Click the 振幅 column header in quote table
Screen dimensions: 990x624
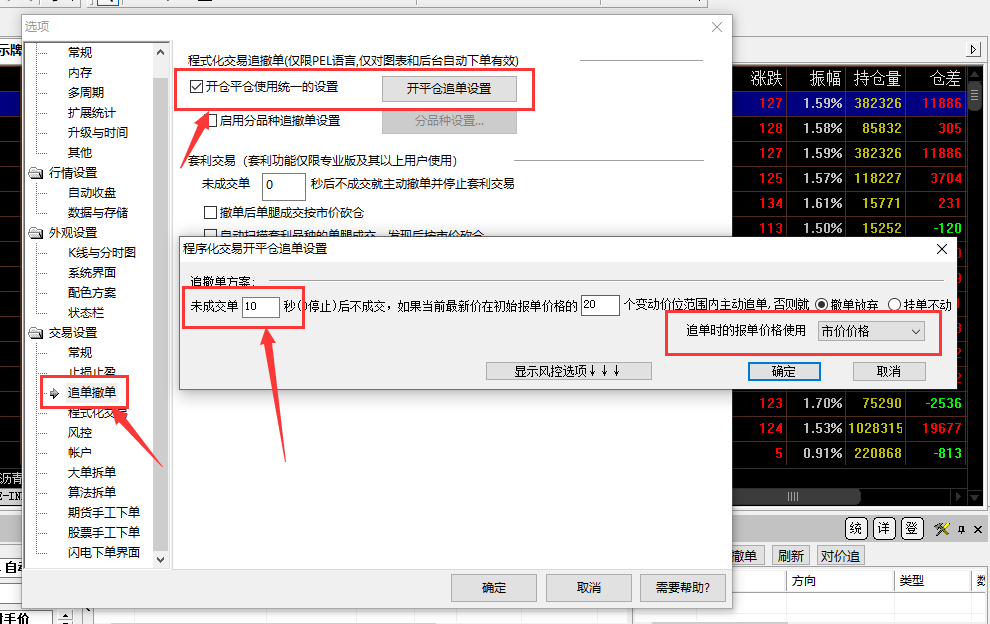[x=825, y=78]
